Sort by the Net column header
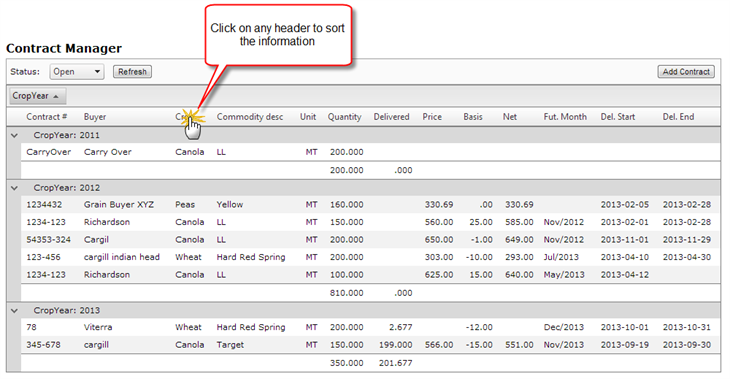Viewport: 730px width, 379px height. (x=509, y=117)
